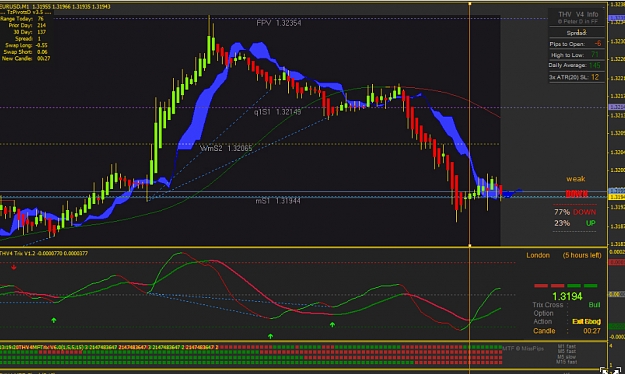Click the Spread row in THV Info panel
This screenshot has height=374, width=625.
tap(576, 33)
